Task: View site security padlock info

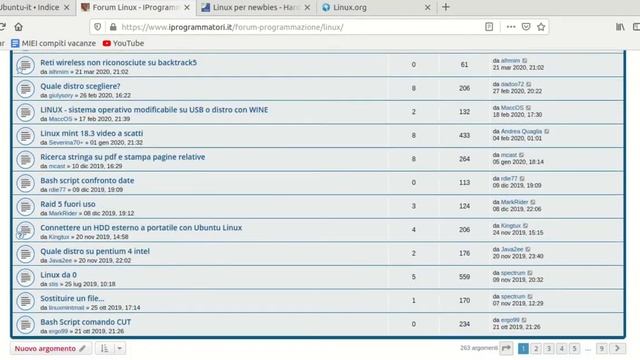Action: pos(113,27)
